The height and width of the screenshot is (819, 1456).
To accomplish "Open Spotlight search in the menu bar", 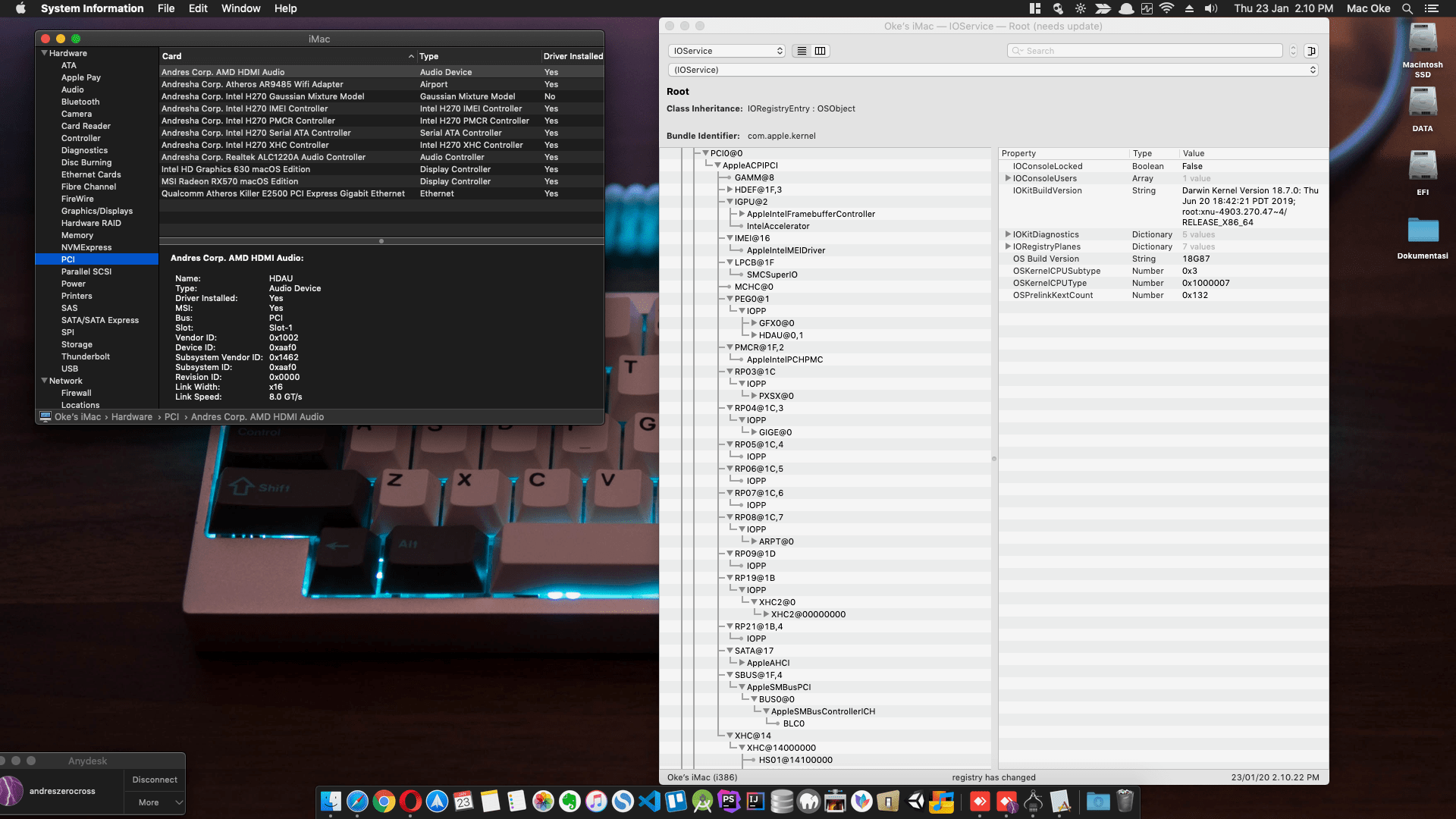I will [1407, 8].
